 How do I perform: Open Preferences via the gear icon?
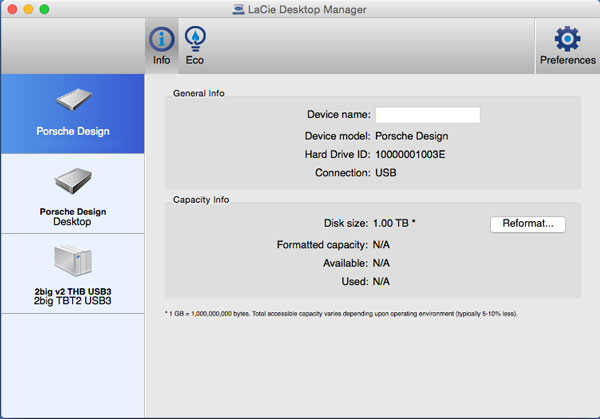[x=567, y=39]
